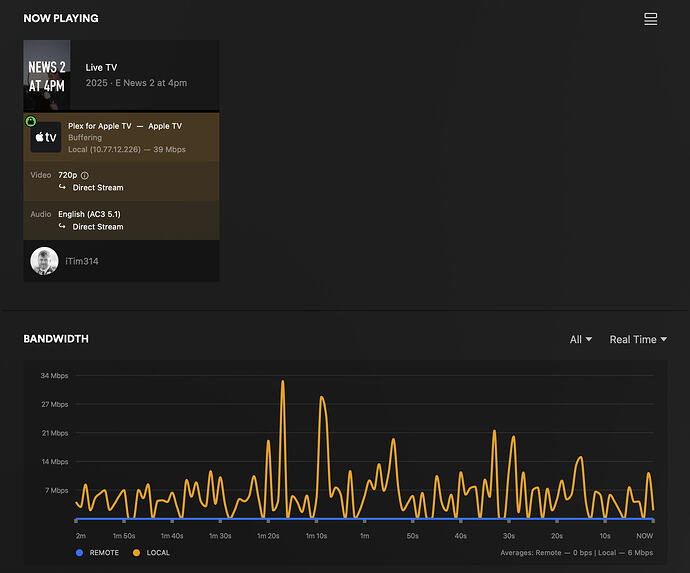The image size is (690, 573).
Task: Switch the Now Playing view layout icon
Action: tap(650, 19)
